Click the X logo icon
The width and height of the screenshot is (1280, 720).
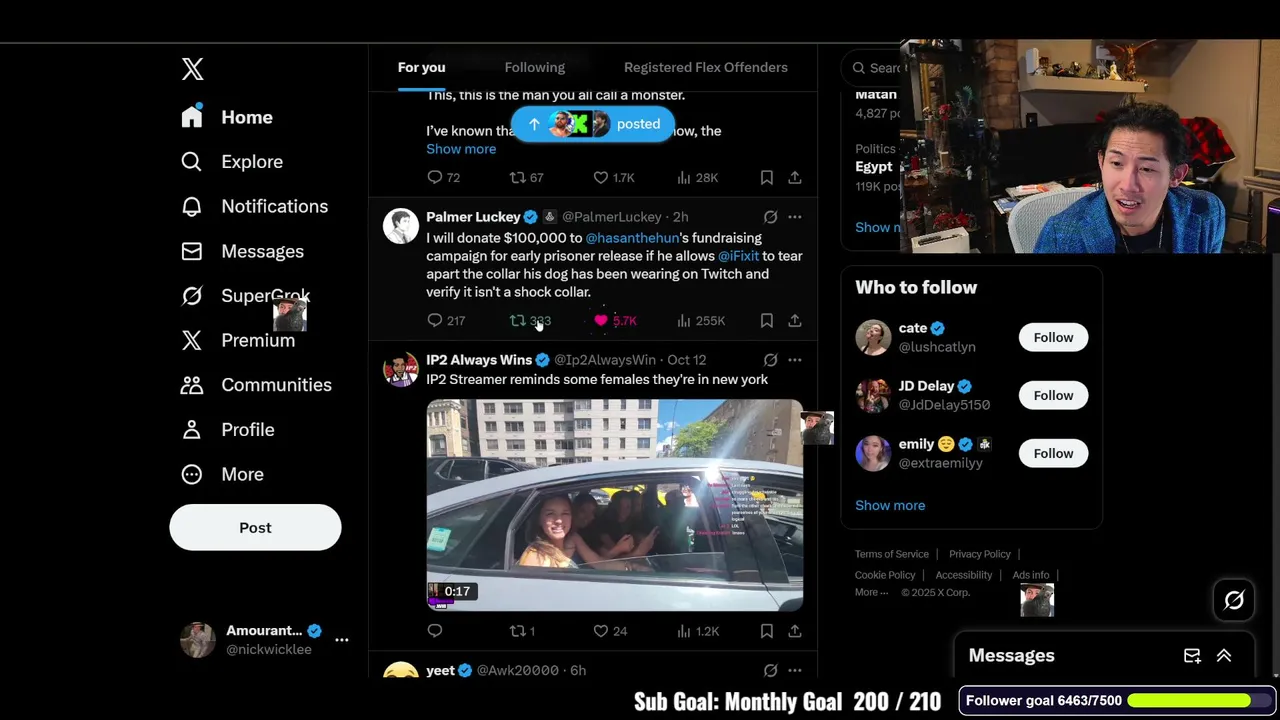(192, 68)
